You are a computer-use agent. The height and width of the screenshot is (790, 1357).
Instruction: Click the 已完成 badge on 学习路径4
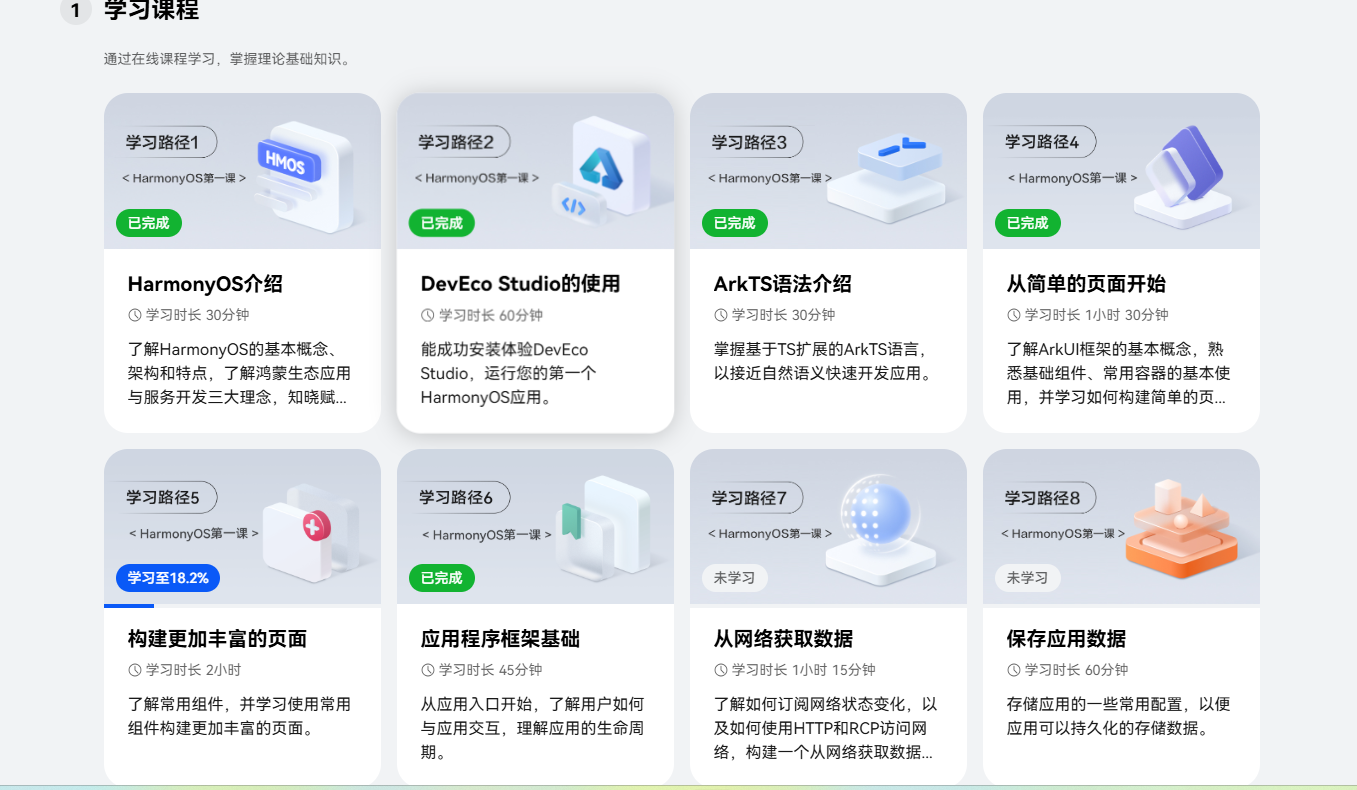pyautogui.click(x=1028, y=223)
